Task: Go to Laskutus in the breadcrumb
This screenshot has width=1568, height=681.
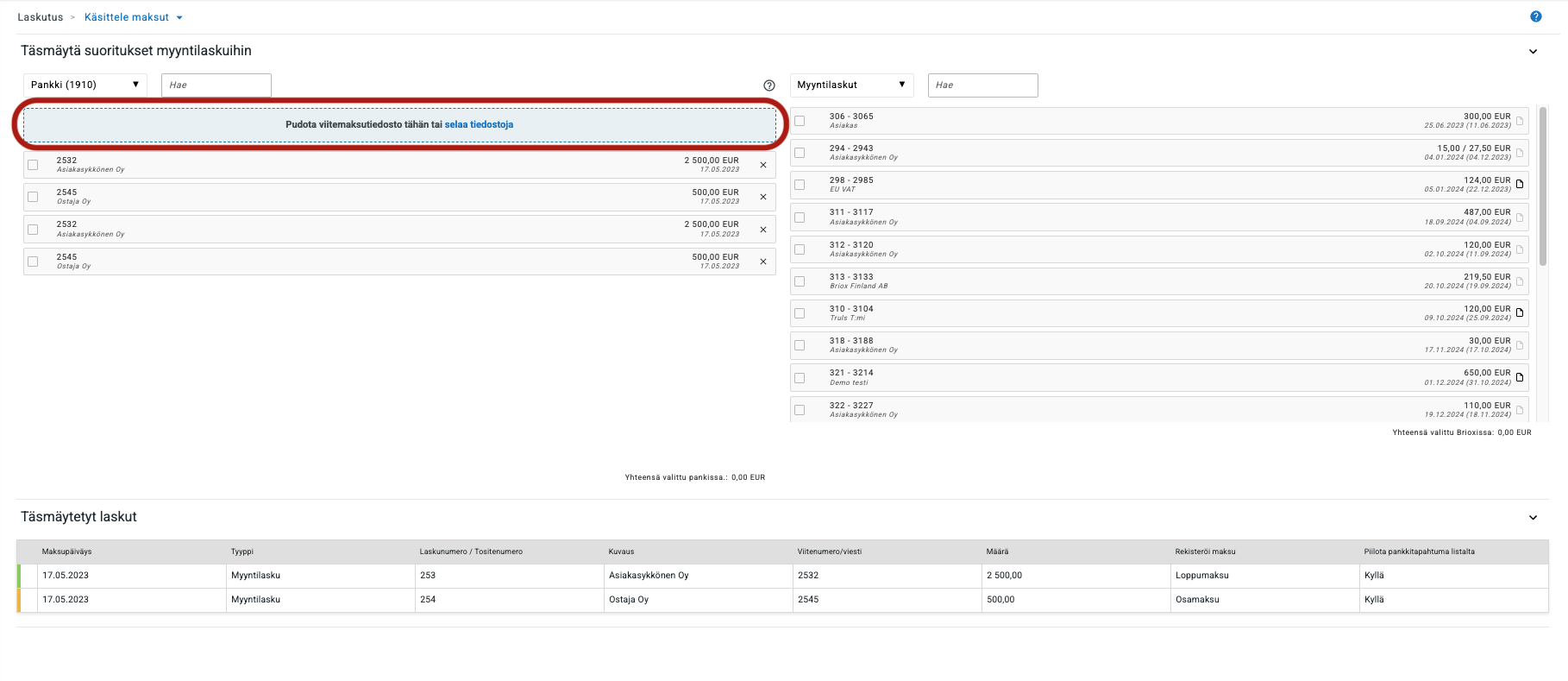Action: click(40, 17)
